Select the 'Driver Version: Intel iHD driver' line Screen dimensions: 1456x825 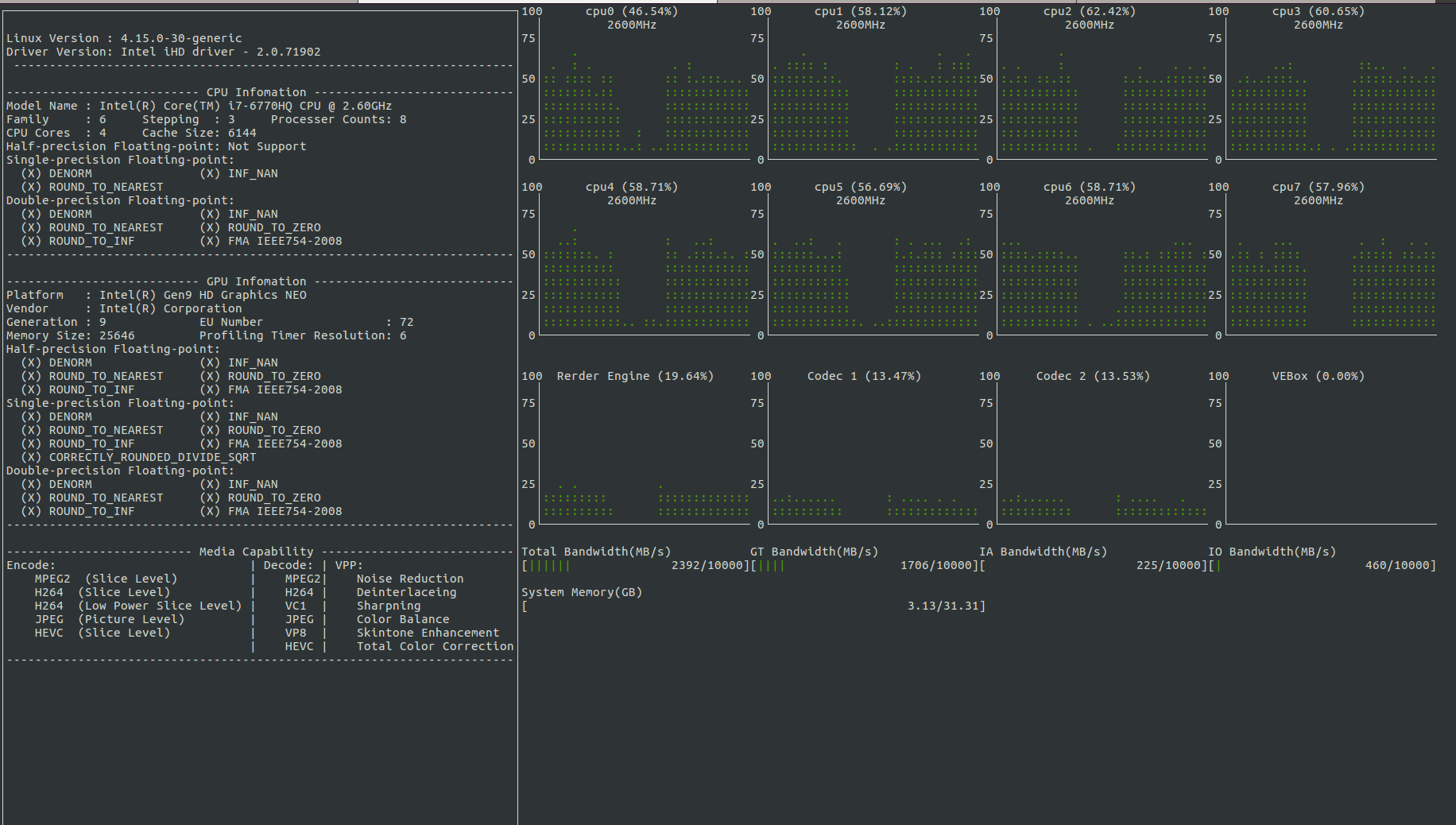point(164,52)
